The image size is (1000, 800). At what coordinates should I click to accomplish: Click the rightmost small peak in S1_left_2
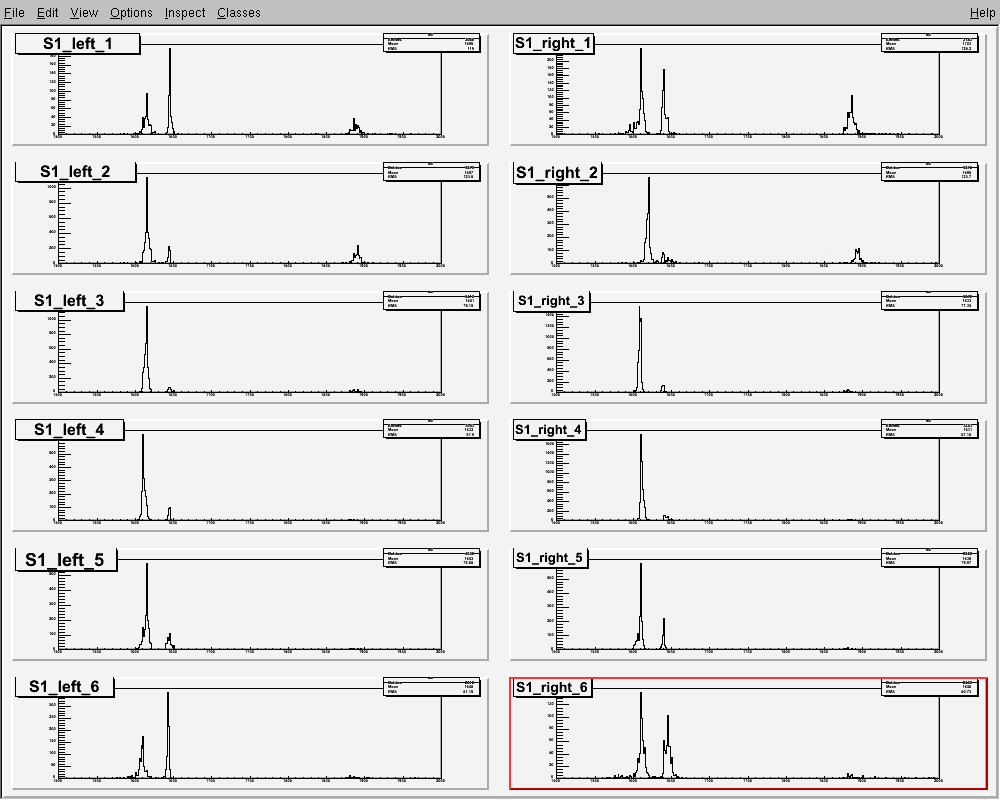pos(358,255)
